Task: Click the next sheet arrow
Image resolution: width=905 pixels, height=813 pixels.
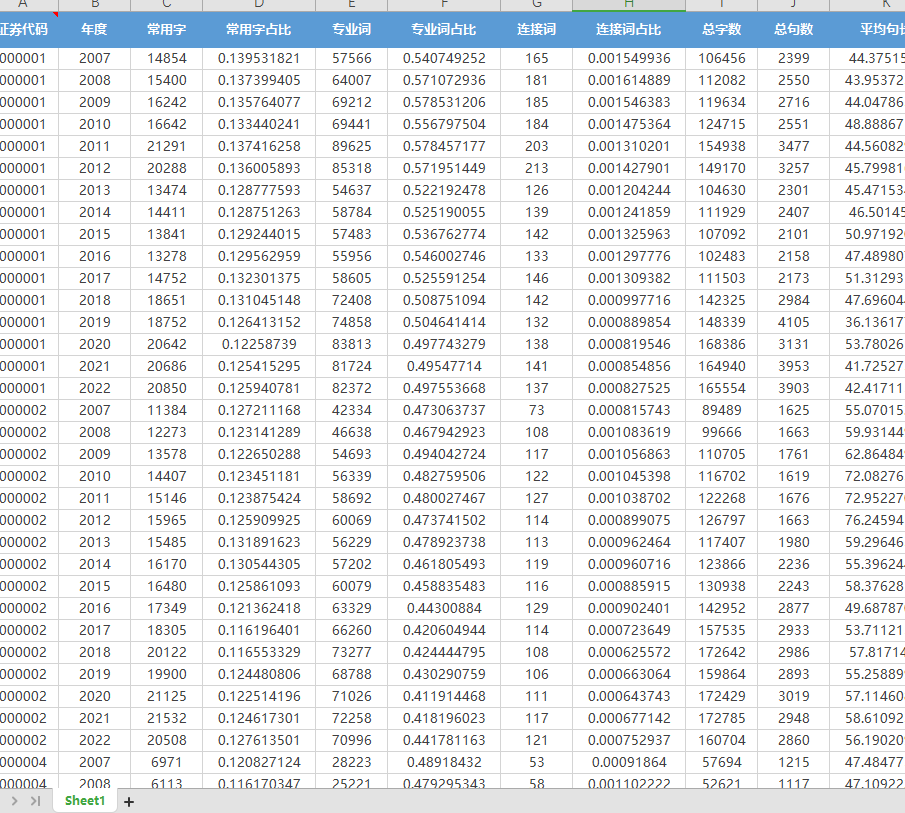Action: click(x=15, y=801)
